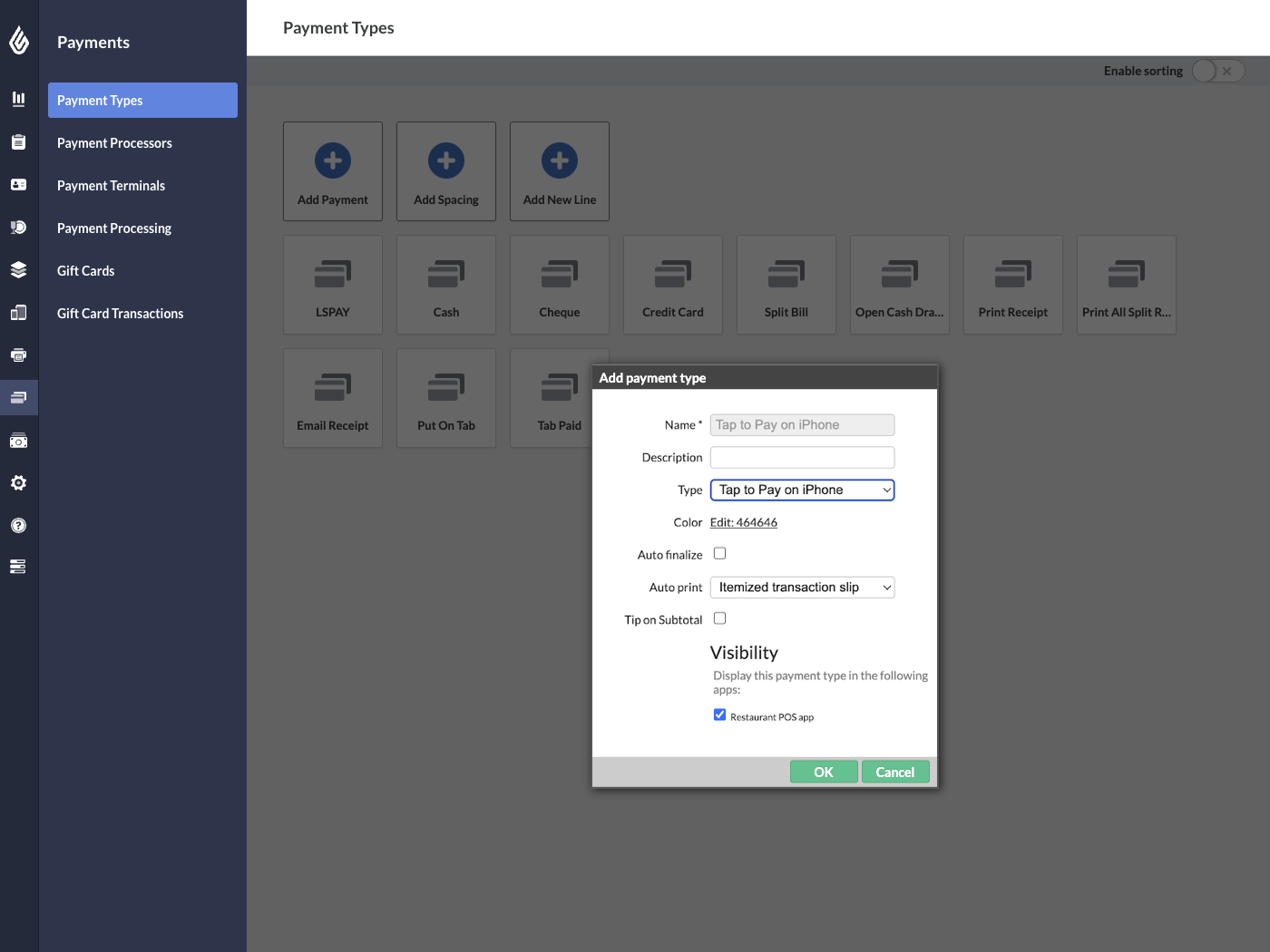Select the settings gear icon in sidebar
1270x952 pixels.
(x=19, y=482)
